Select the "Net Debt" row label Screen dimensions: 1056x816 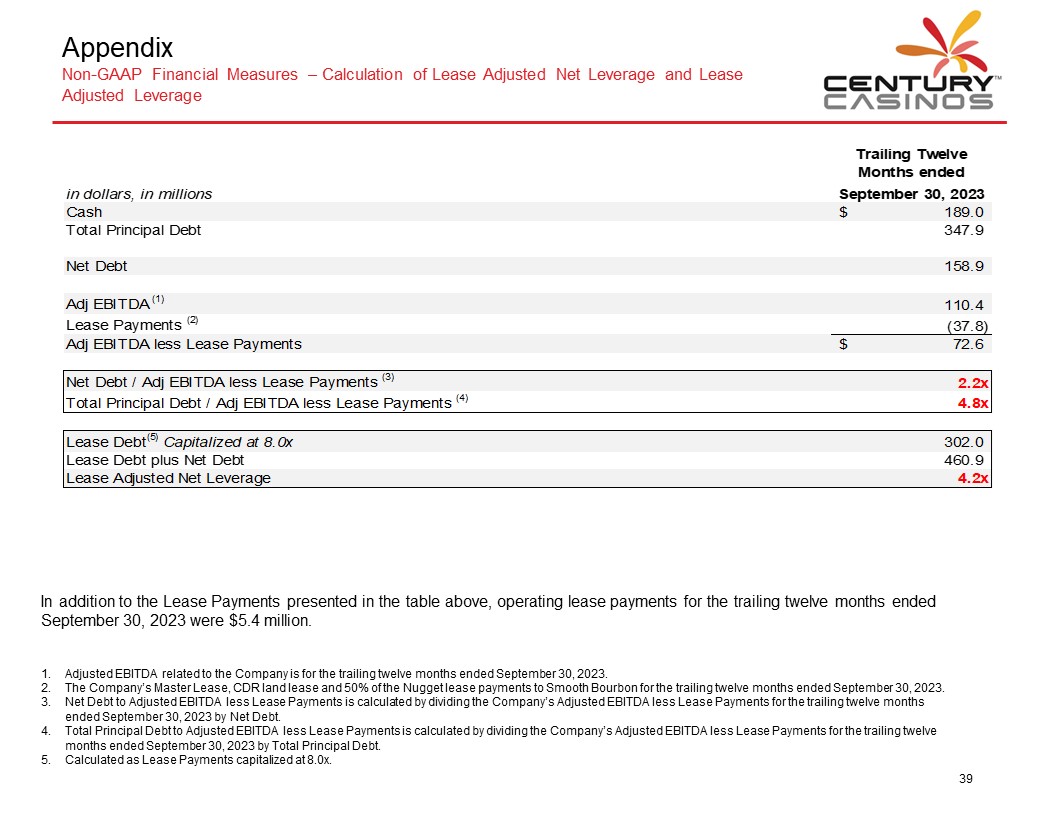pos(96,266)
